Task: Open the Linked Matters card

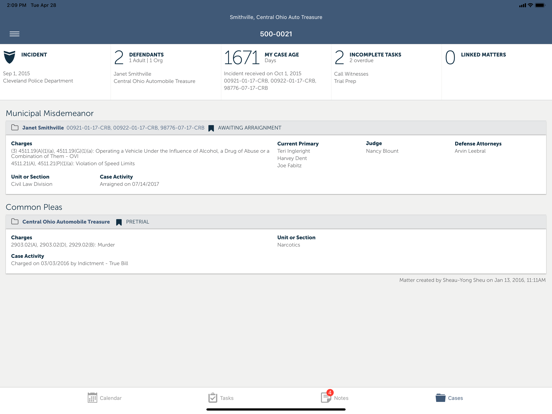Action: 497,72
